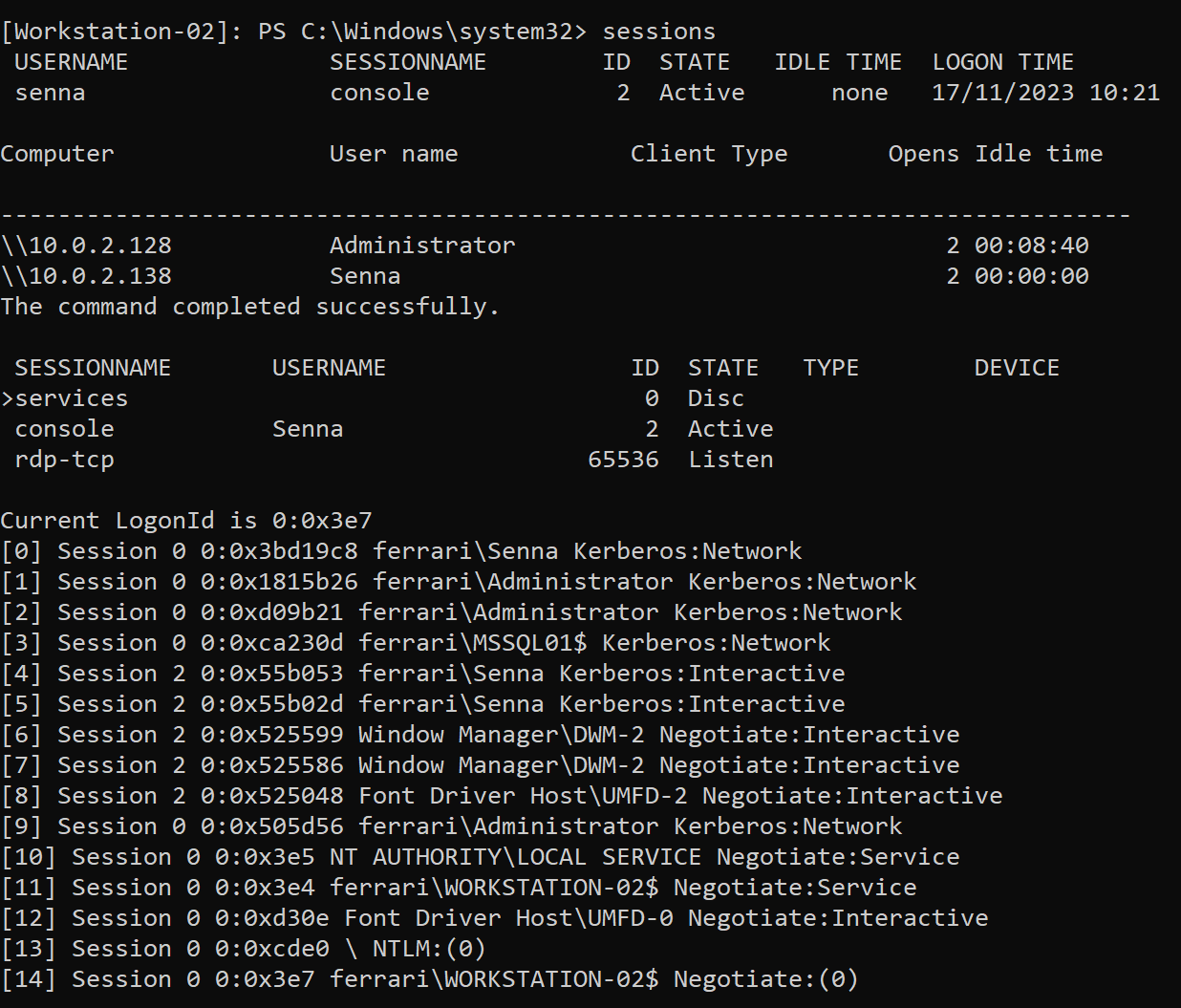
Task: Click the Listen state value
Action: pos(730,460)
